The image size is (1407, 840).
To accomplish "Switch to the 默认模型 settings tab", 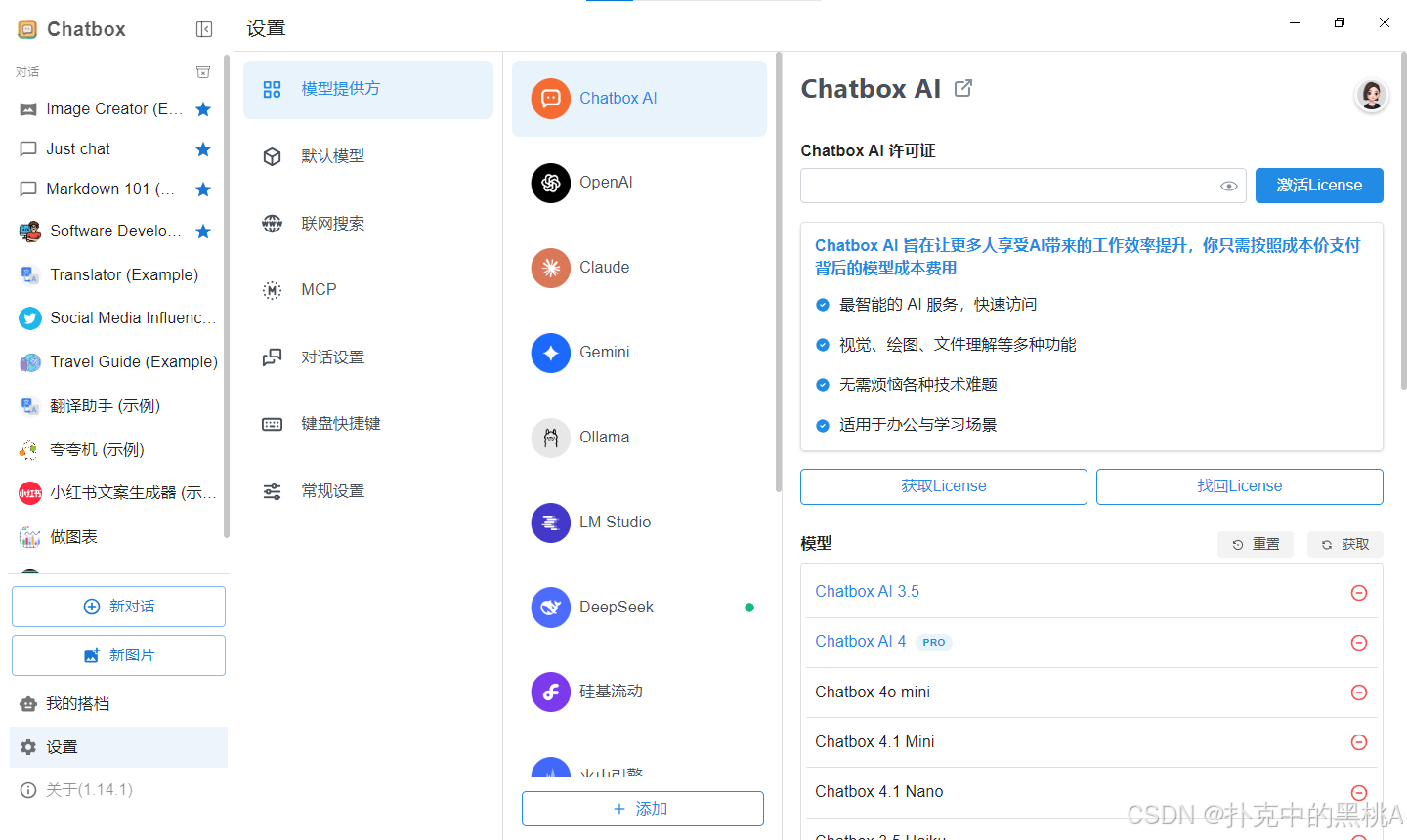I will tap(368, 156).
